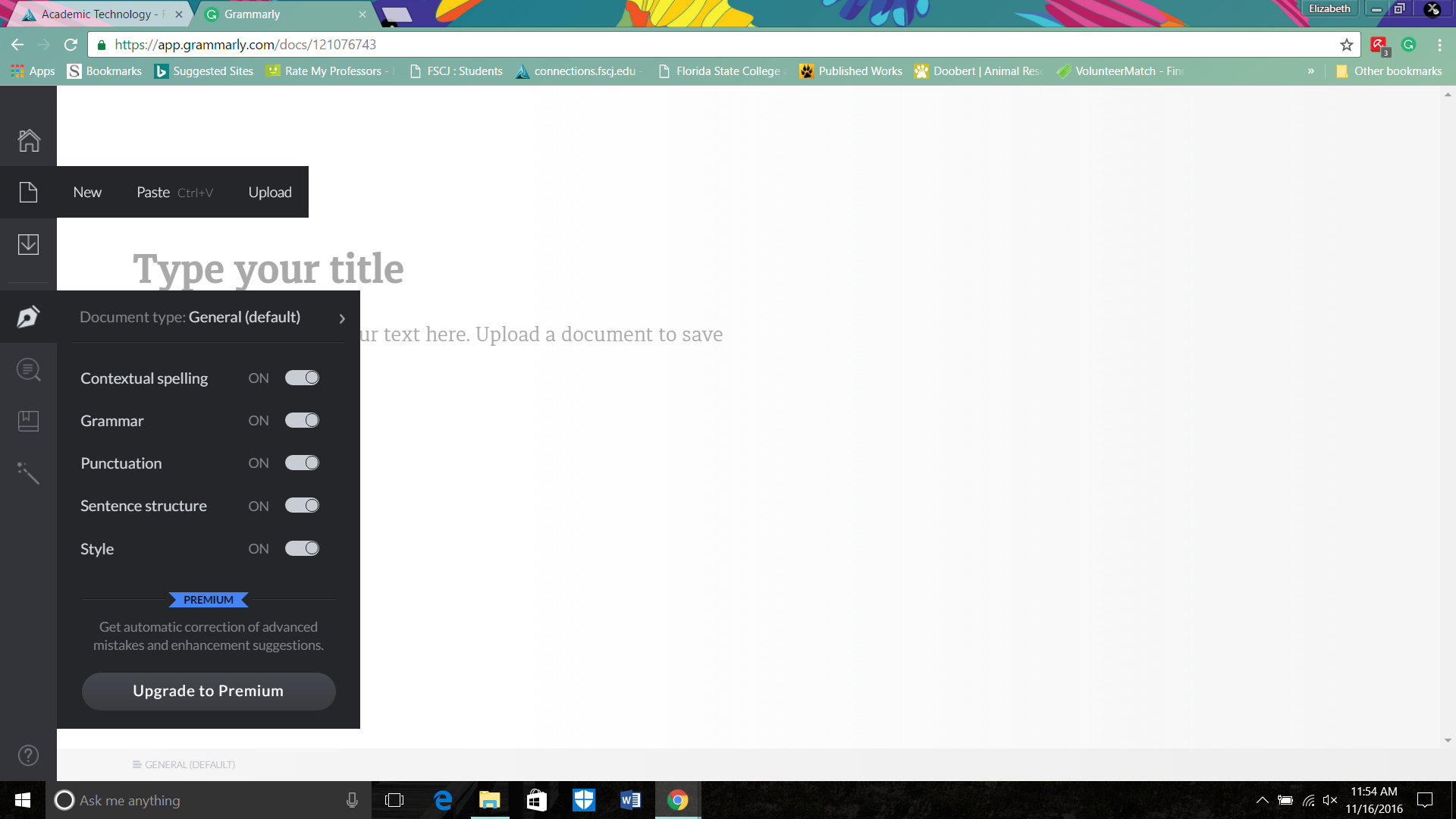The image size is (1456, 819).
Task: Expand Document type General (default) chevron
Action: tap(342, 318)
